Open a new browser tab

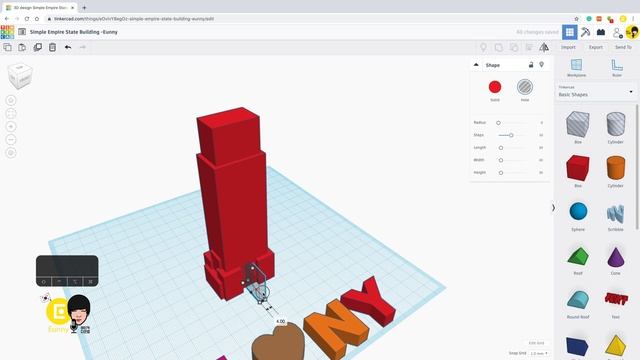(x=84, y=7)
